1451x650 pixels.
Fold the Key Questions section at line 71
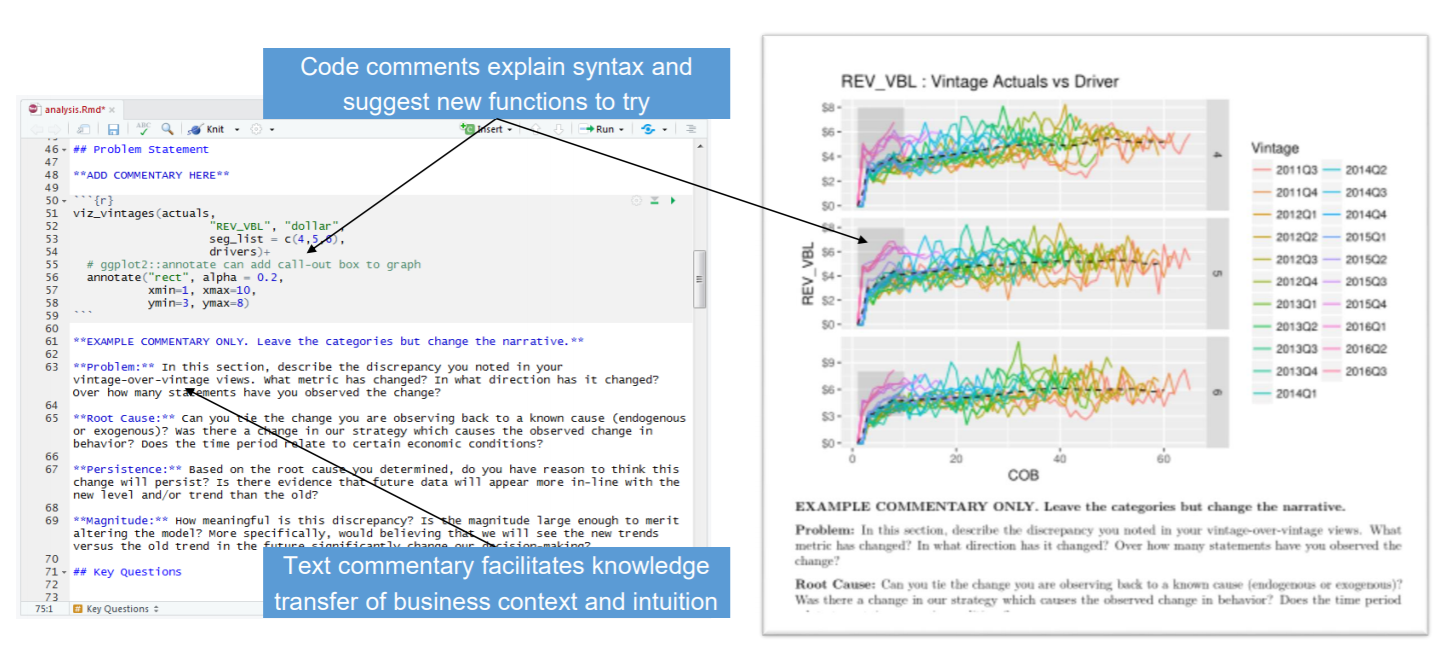coord(65,572)
